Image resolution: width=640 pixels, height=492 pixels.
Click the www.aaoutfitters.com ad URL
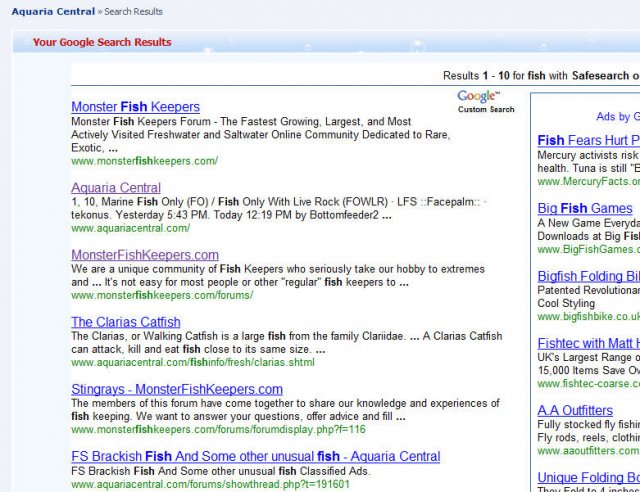click(589, 451)
